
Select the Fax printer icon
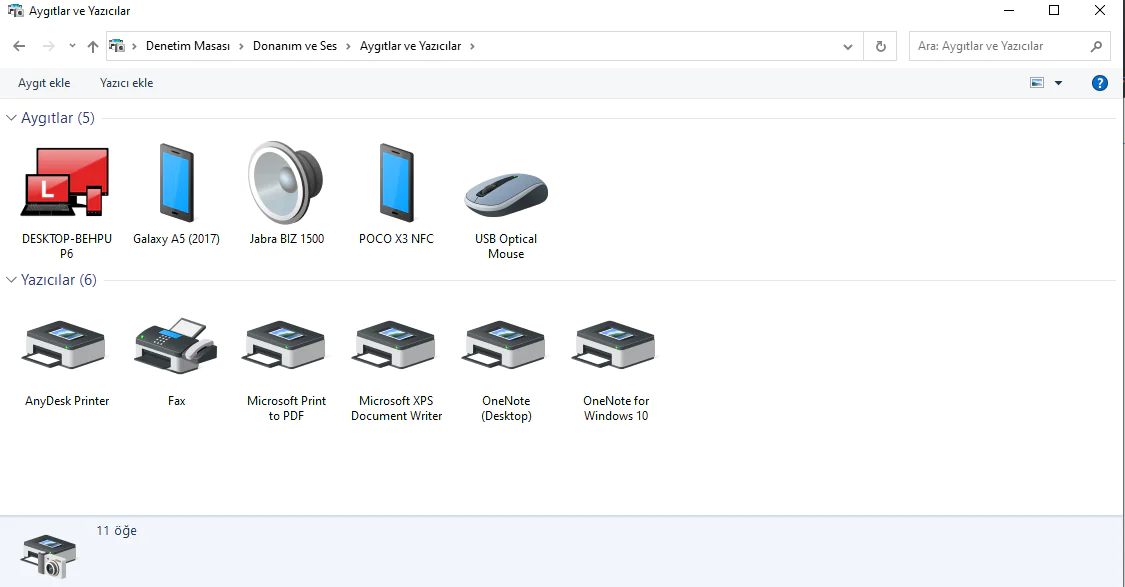175,345
